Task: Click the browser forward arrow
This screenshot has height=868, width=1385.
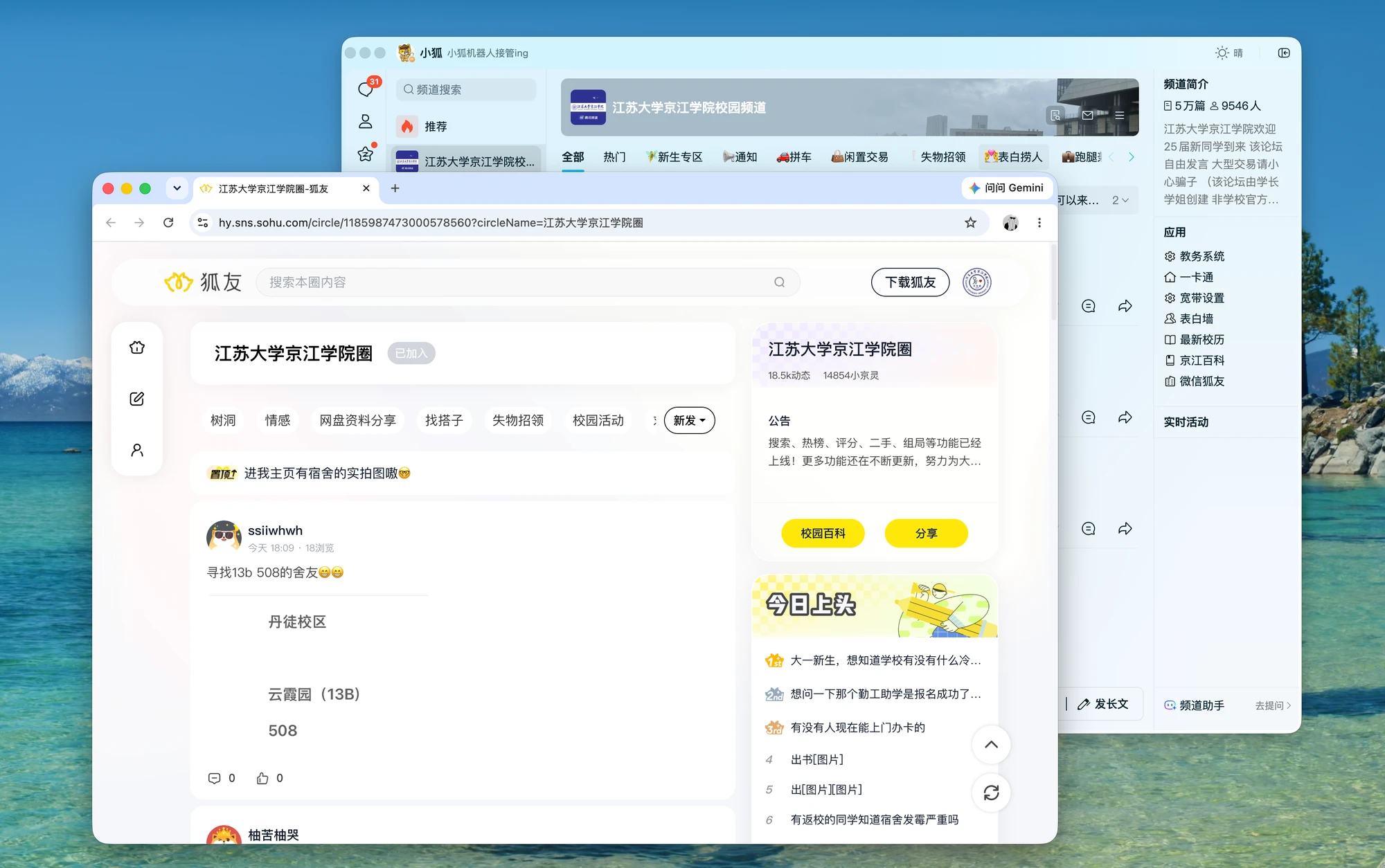Action: pos(139,222)
